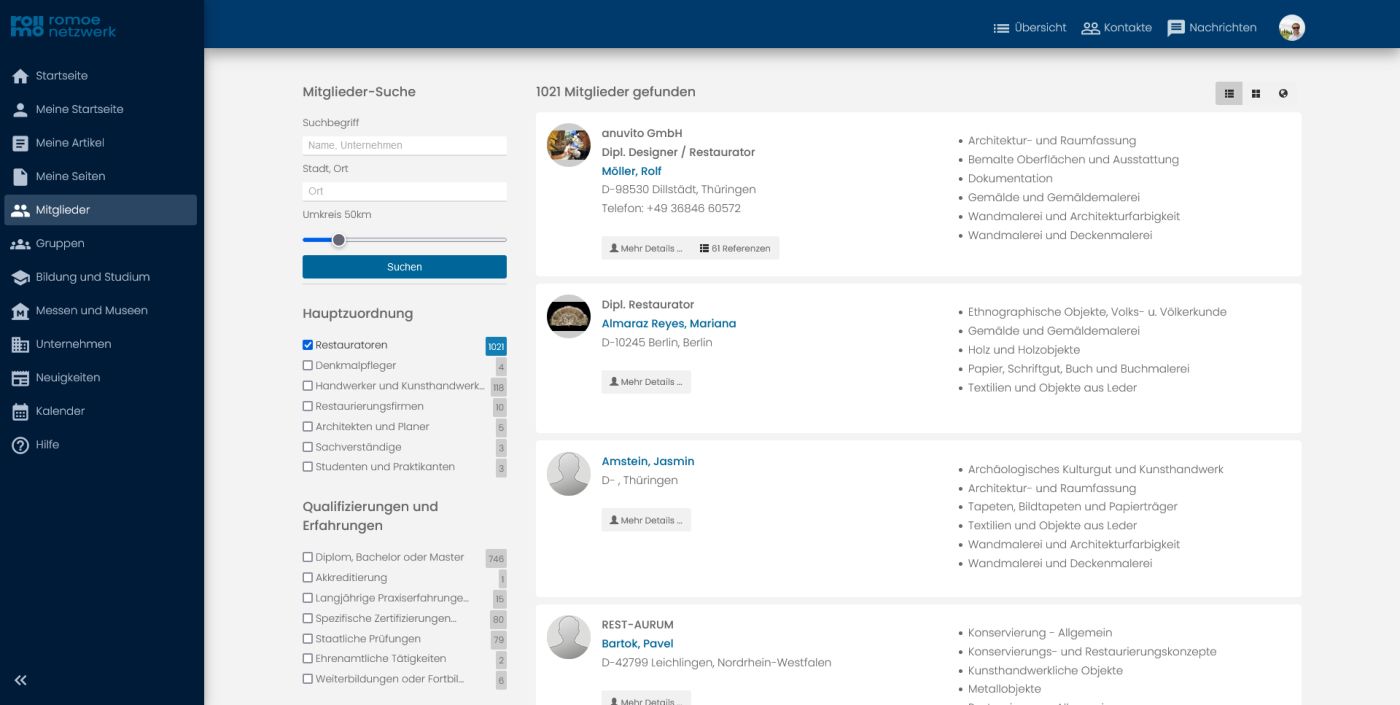Collapse the sidebar with double chevron
1400x705 pixels.
[x=20, y=680]
